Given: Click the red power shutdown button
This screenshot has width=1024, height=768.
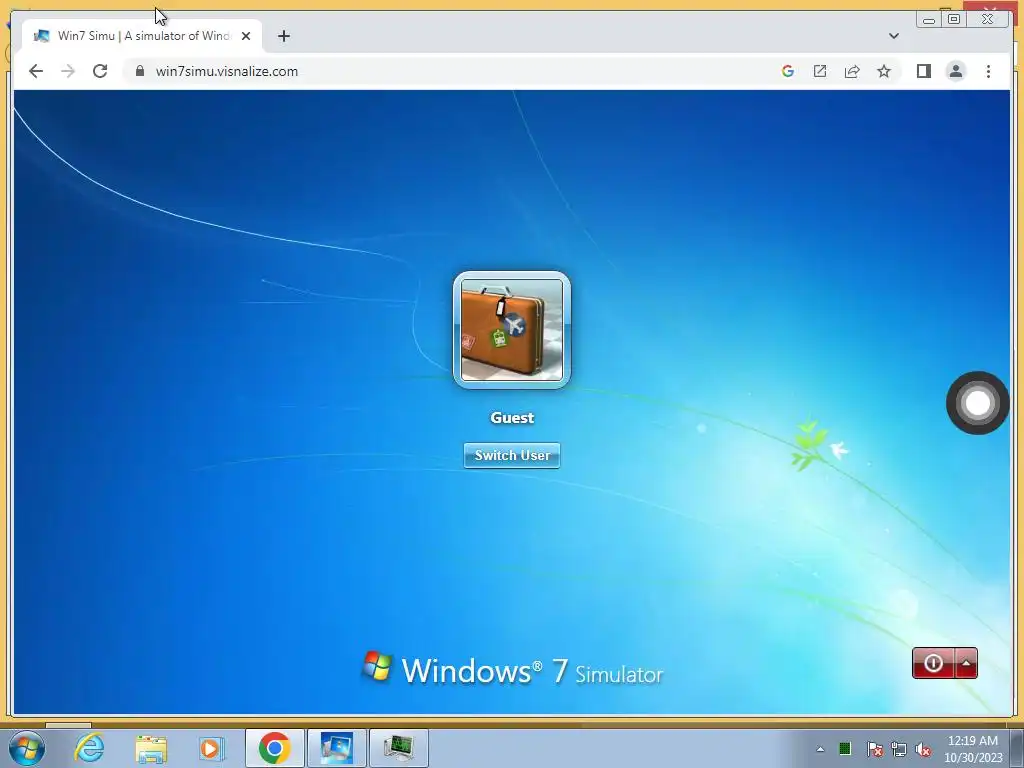Looking at the screenshot, I should coord(933,663).
